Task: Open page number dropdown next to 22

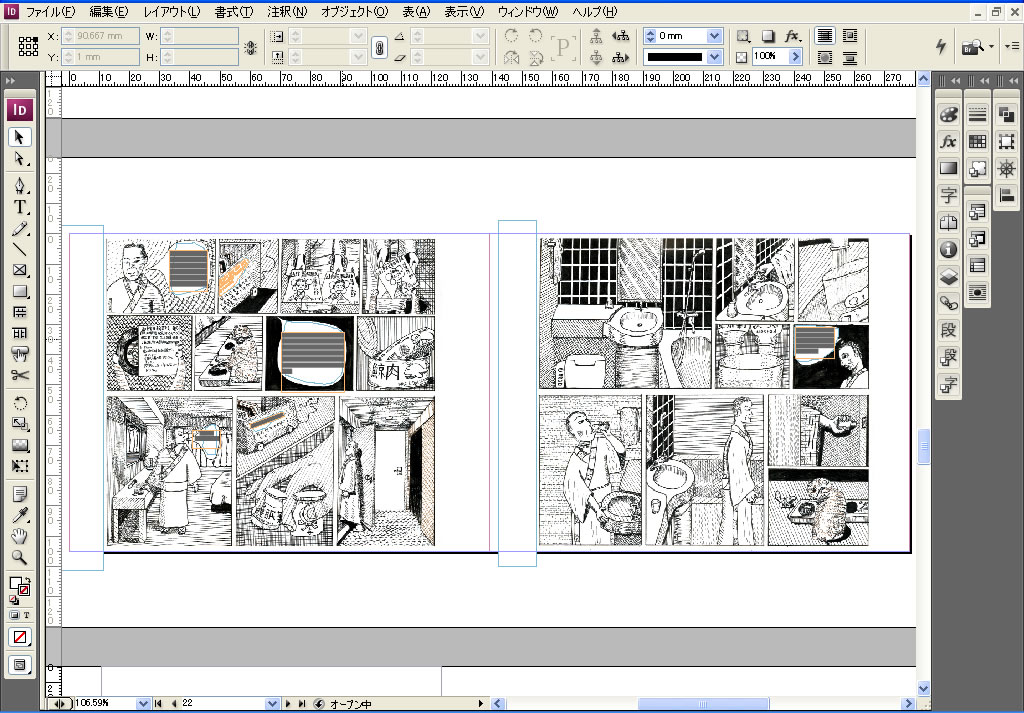Action: pos(273,703)
